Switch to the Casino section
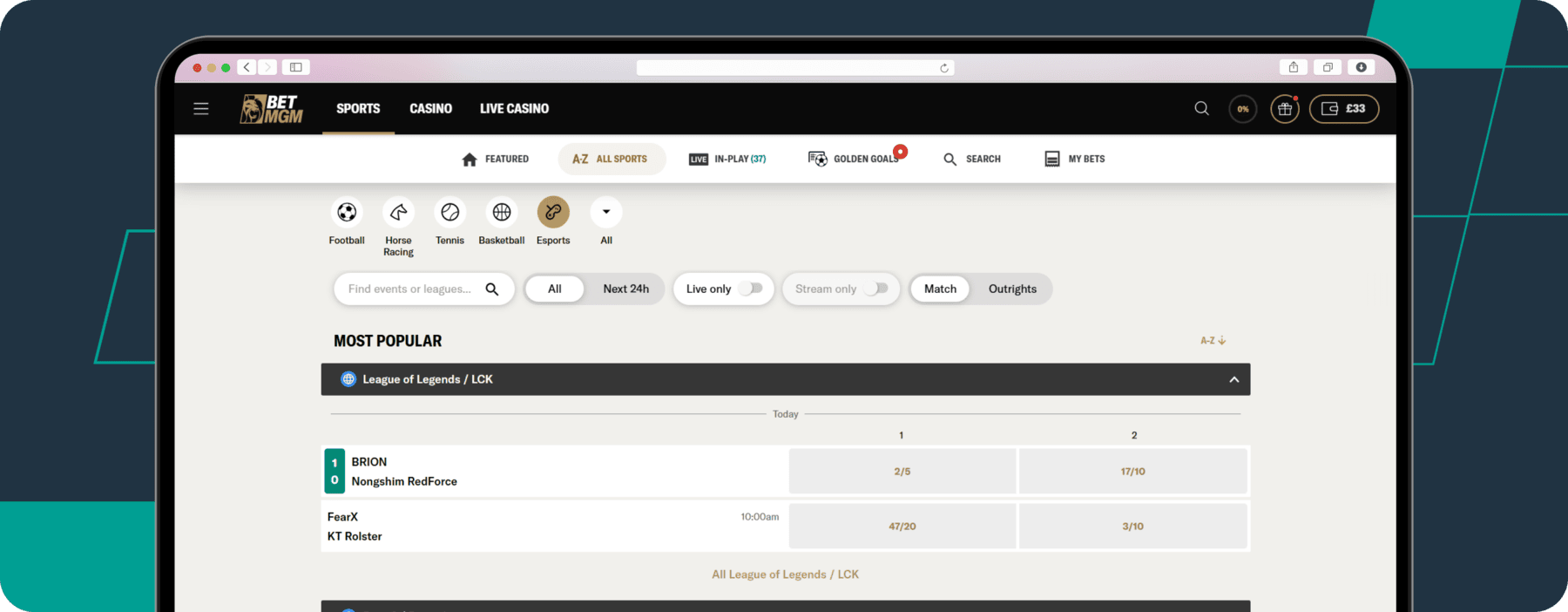The height and width of the screenshot is (612, 1568). pos(430,109)
